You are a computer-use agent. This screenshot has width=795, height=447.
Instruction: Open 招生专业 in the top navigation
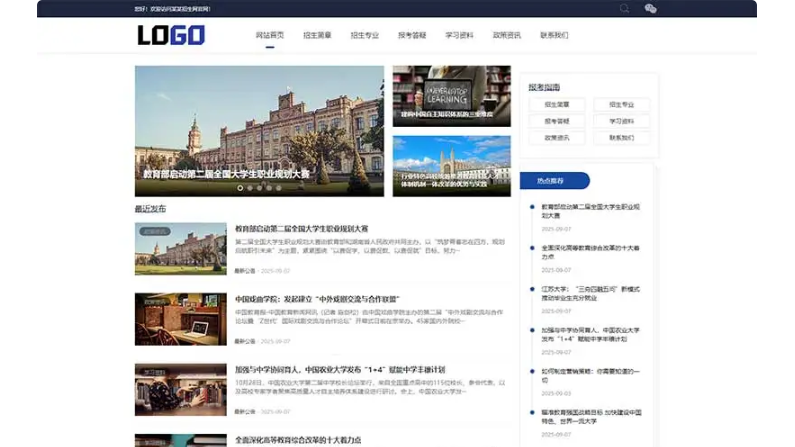[365, 35]
